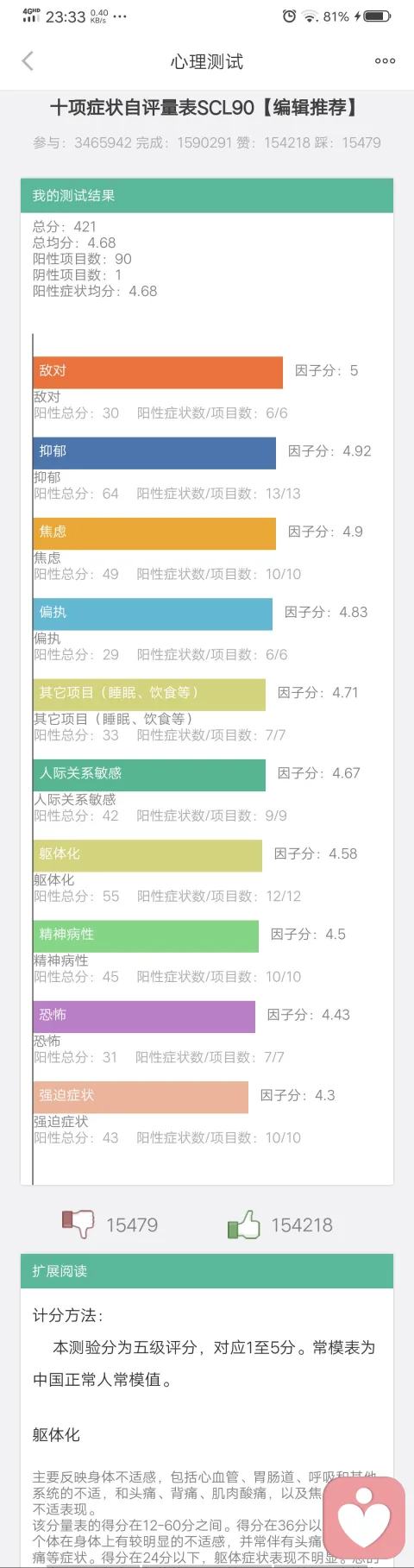Select the blue 抑郁 bar
Screen dimensions: 414x1568
click(154, 453)
